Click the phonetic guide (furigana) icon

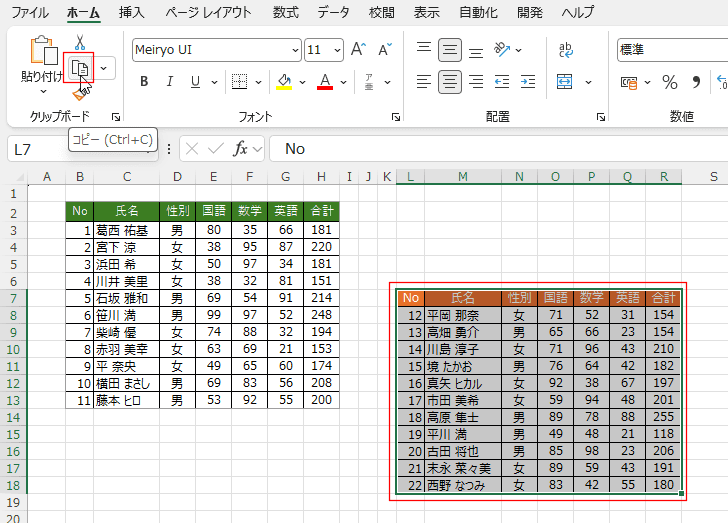[369, 82]
